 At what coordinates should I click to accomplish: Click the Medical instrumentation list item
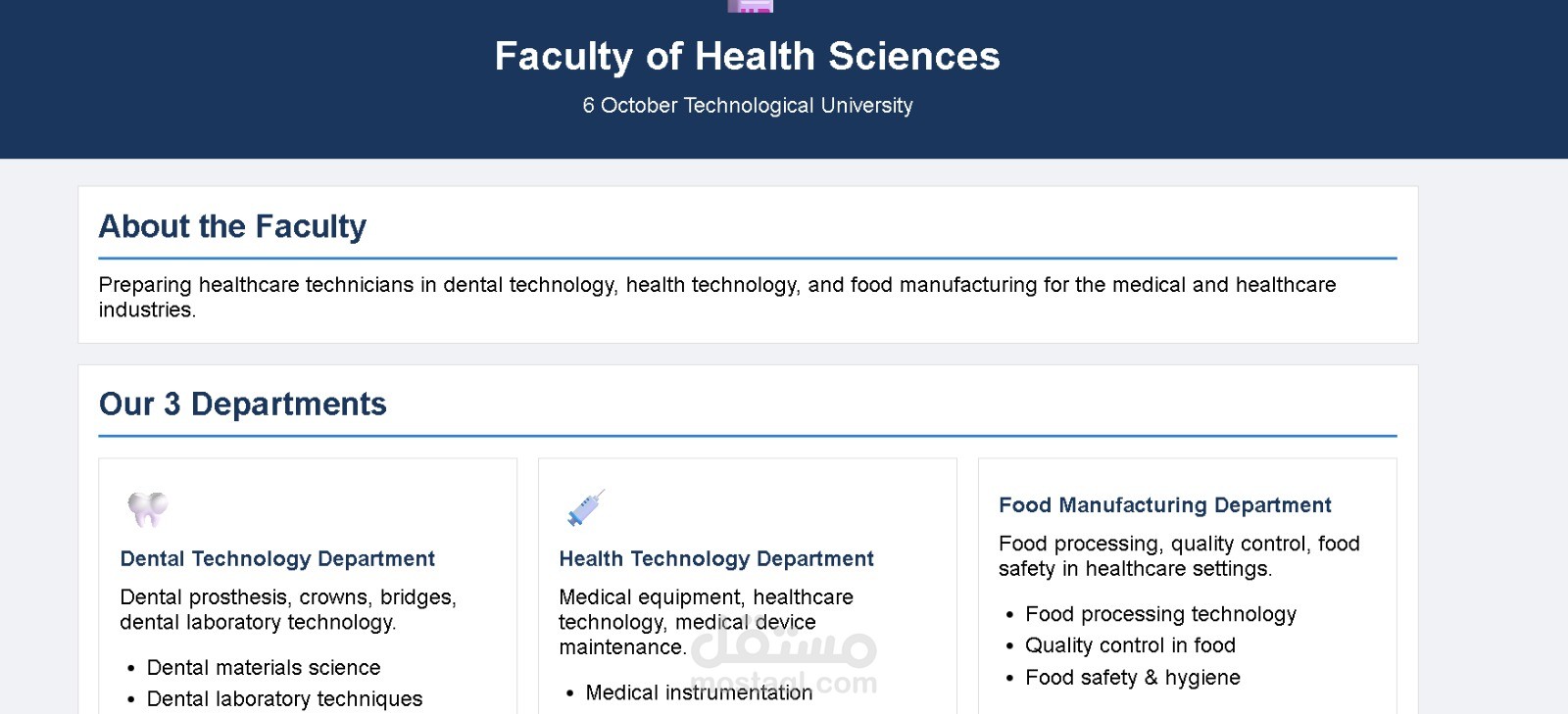699,693
